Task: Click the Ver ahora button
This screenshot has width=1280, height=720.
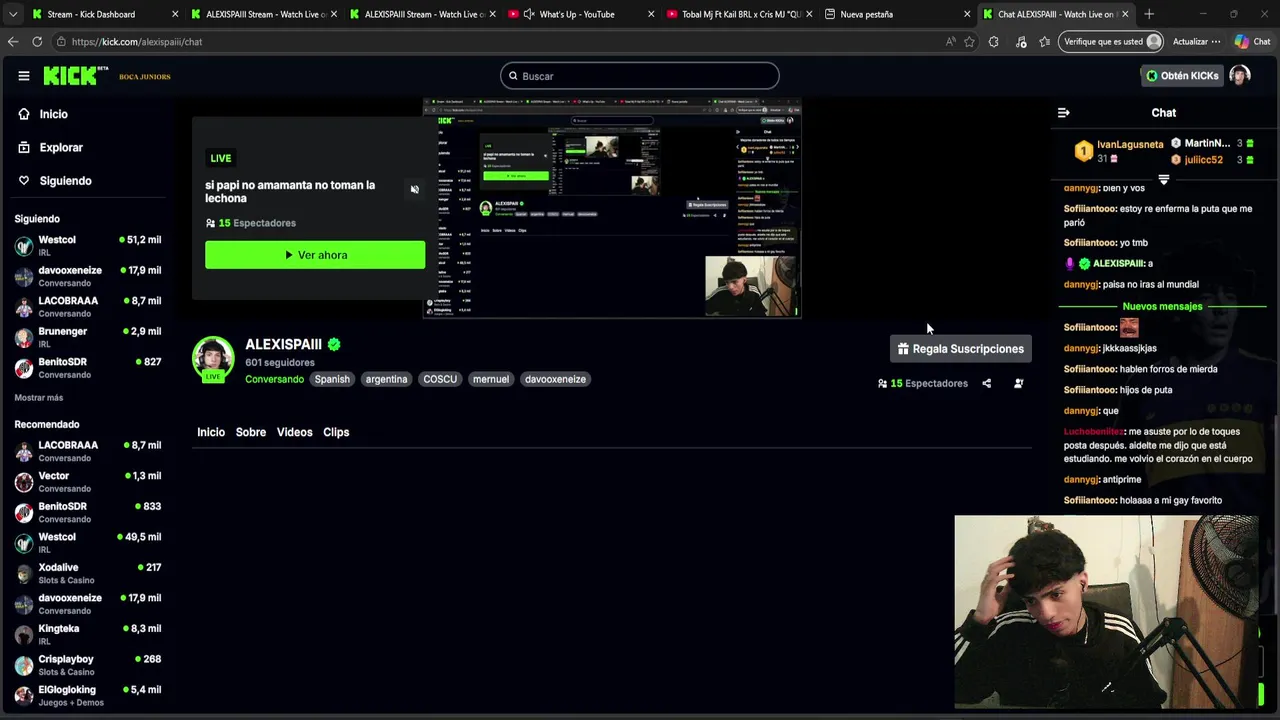Action: [x=315, y=255]
